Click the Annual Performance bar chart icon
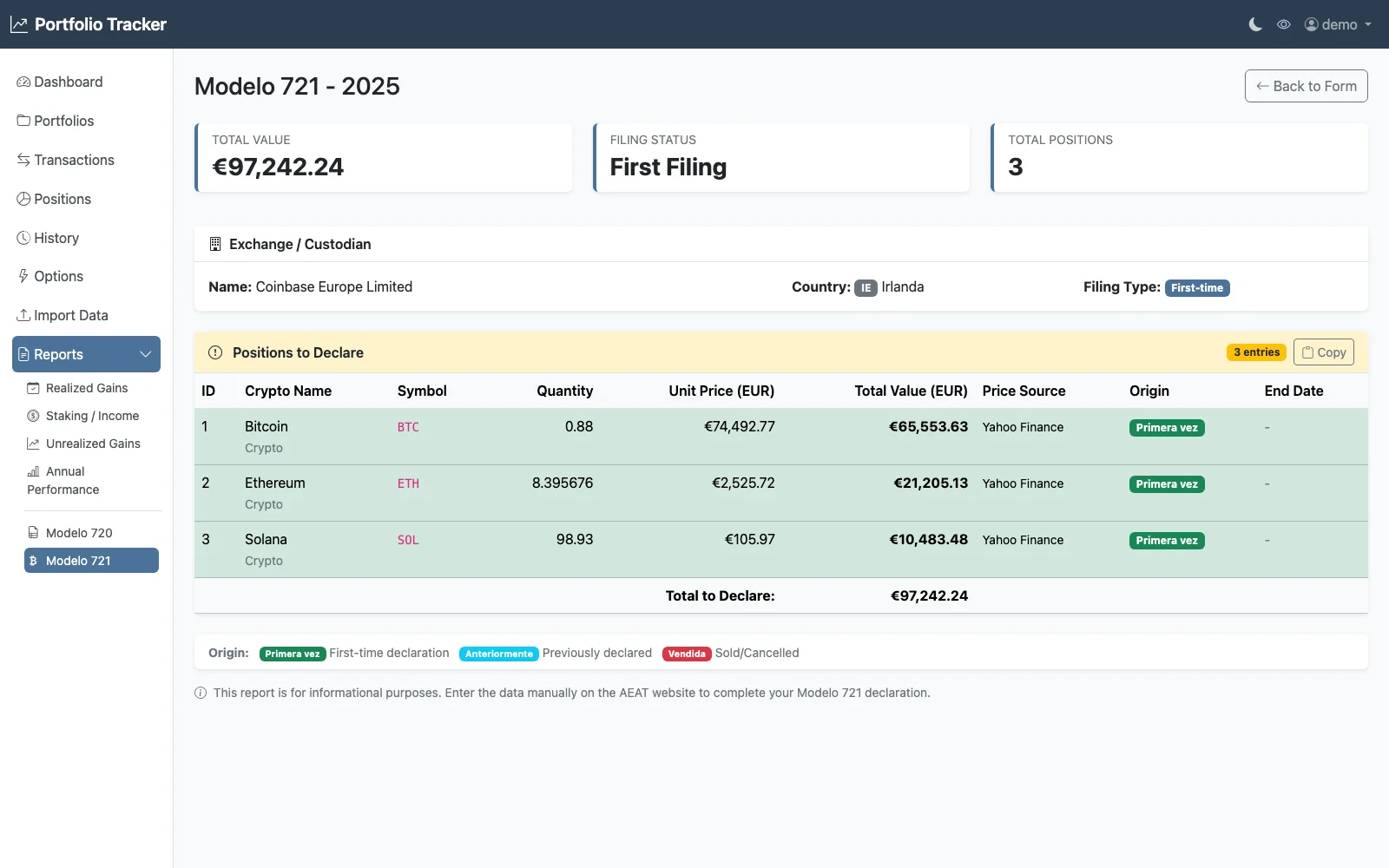This screenshot has width=1389, height=868. pyautogui.click(x=33, y=471)
